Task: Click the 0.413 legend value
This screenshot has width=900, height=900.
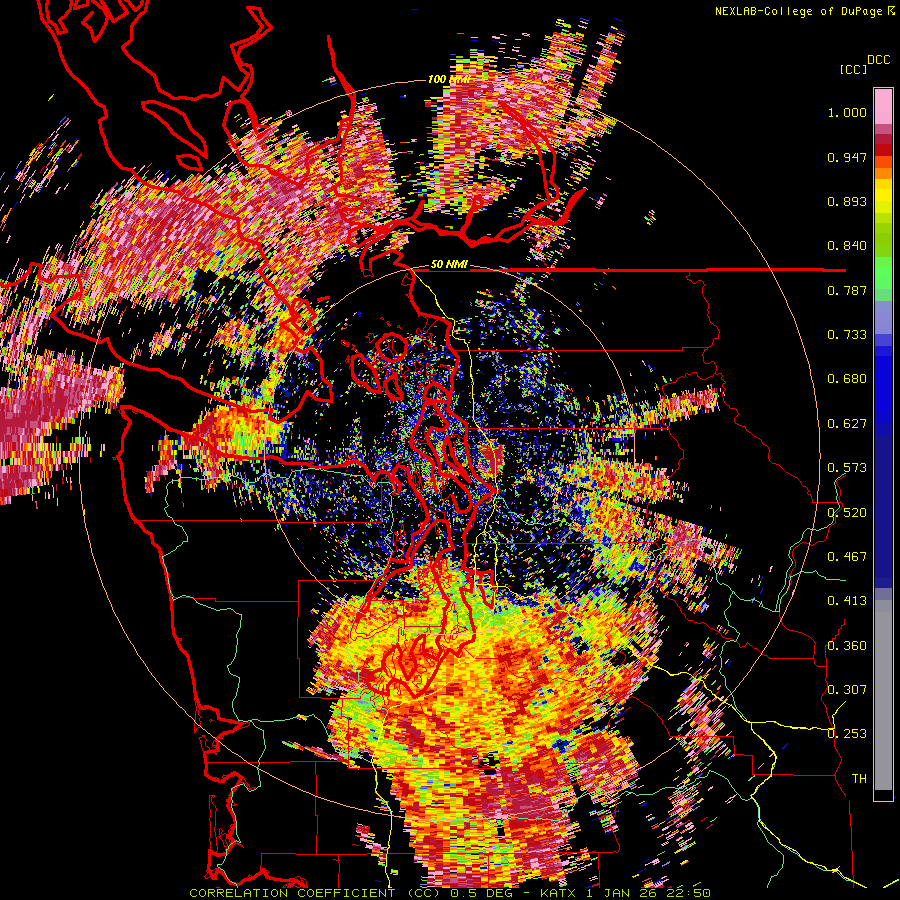Action: coord(847,601)
